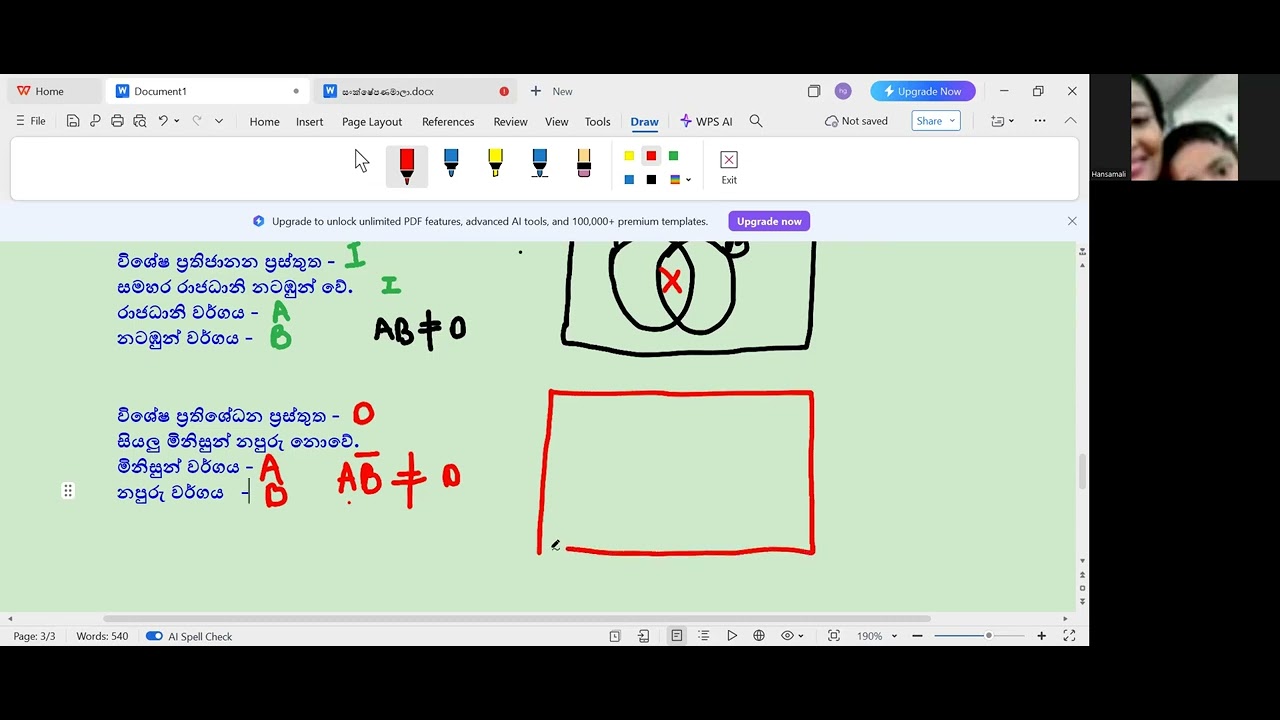Collapse the ribbon with the chevron
The height and width of the screenshot is (720, 1280).
[x=1070, y=121]
